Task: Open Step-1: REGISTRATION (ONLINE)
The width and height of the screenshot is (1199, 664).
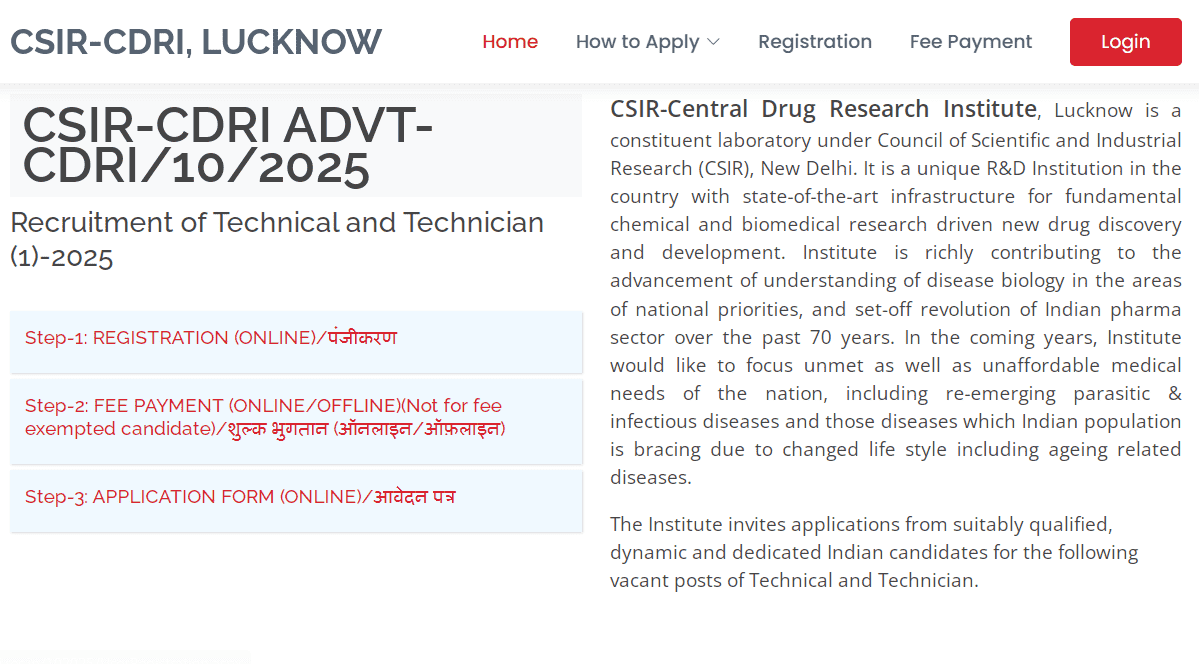Action: coord(210,337)
